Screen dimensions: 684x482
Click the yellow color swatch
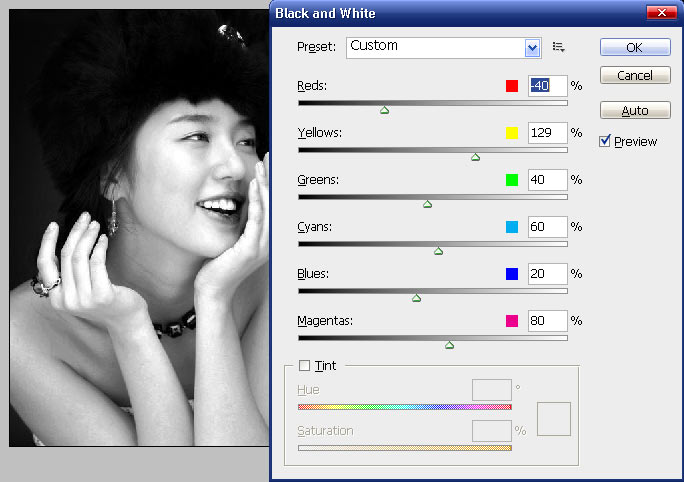[x=512, y=133]
